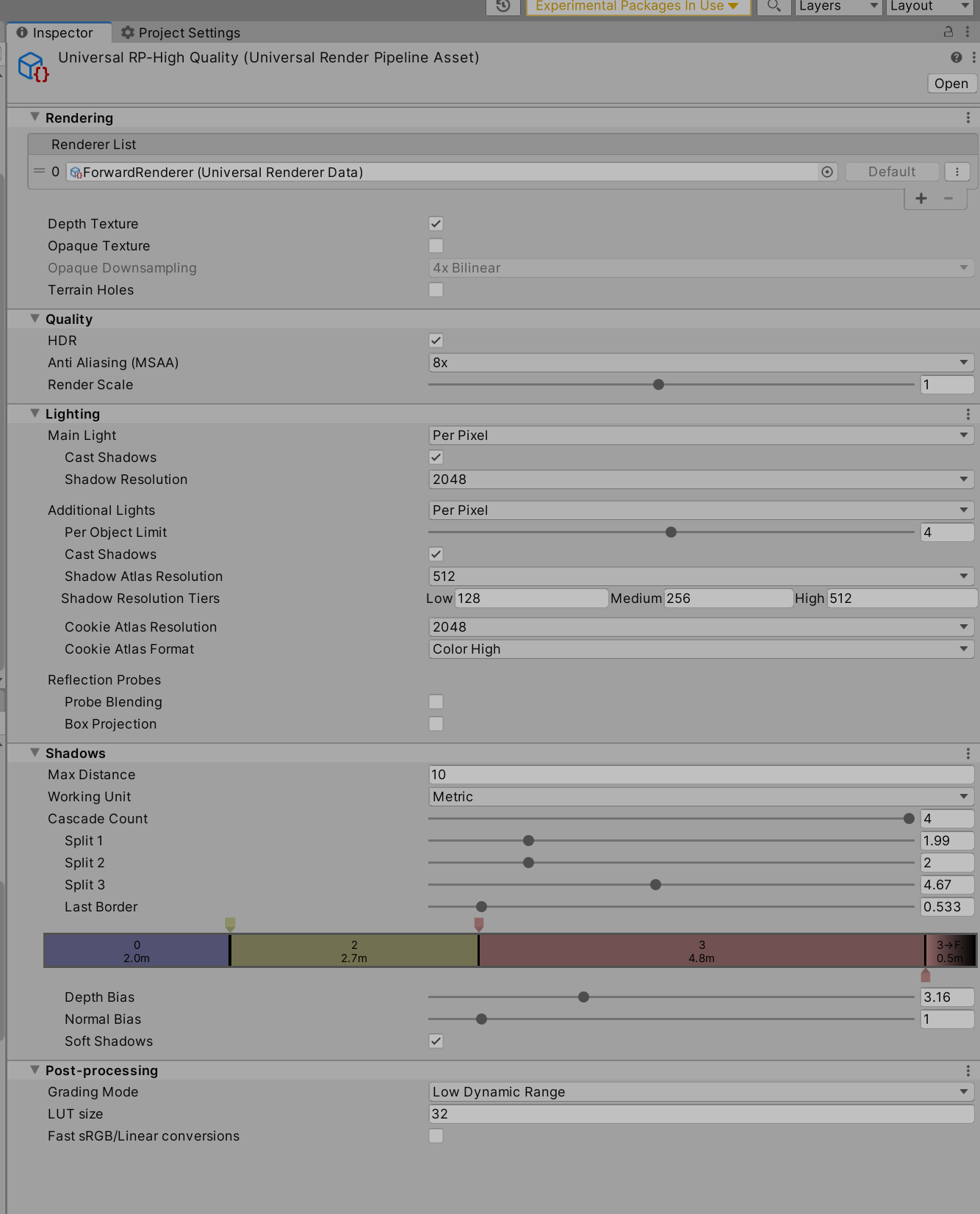Viewport: 980px width, 1214px height.
Task: Collapse the Lighting section
Action: point(35,413)
